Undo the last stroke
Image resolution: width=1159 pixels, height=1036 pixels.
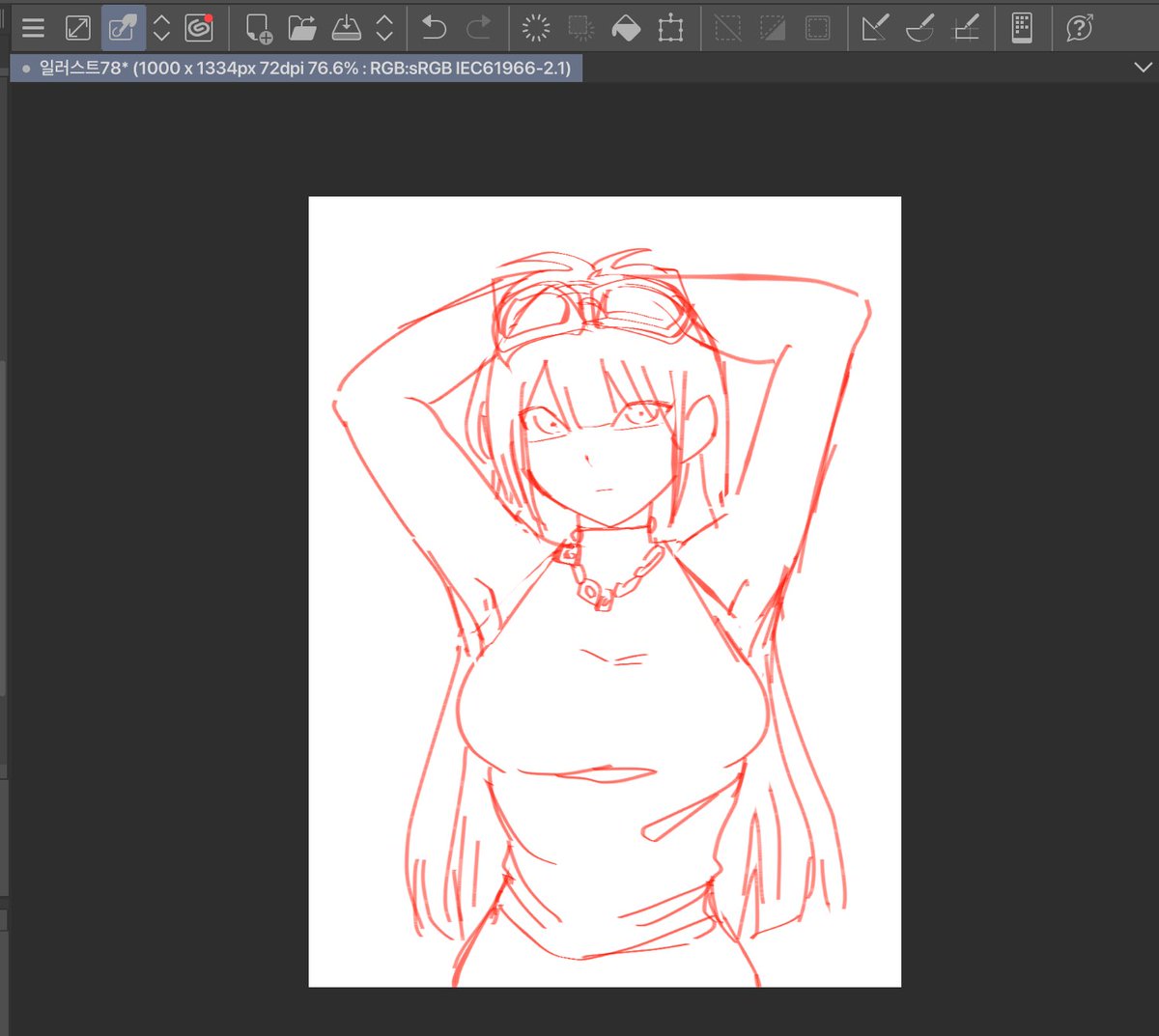tap(434, 28)
